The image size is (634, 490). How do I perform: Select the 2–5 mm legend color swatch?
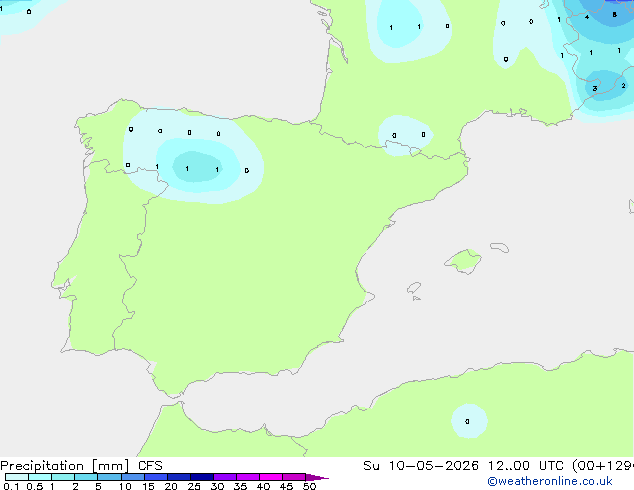pyautogui.click(x=86, y=477)
